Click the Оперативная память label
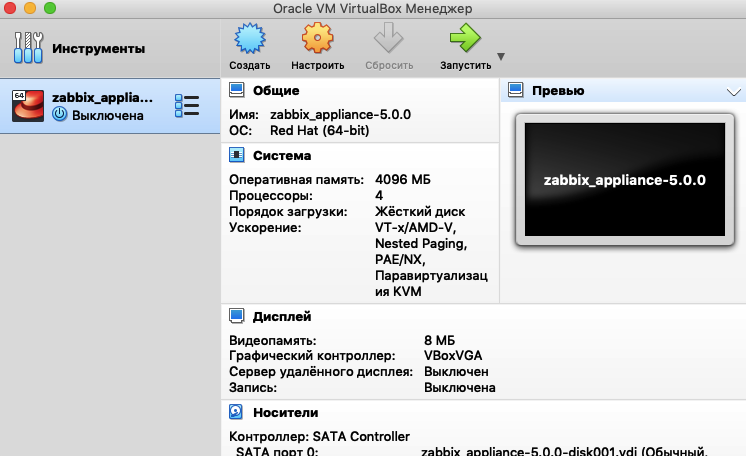This screenshot has height=456, width=746. [296, 179]
